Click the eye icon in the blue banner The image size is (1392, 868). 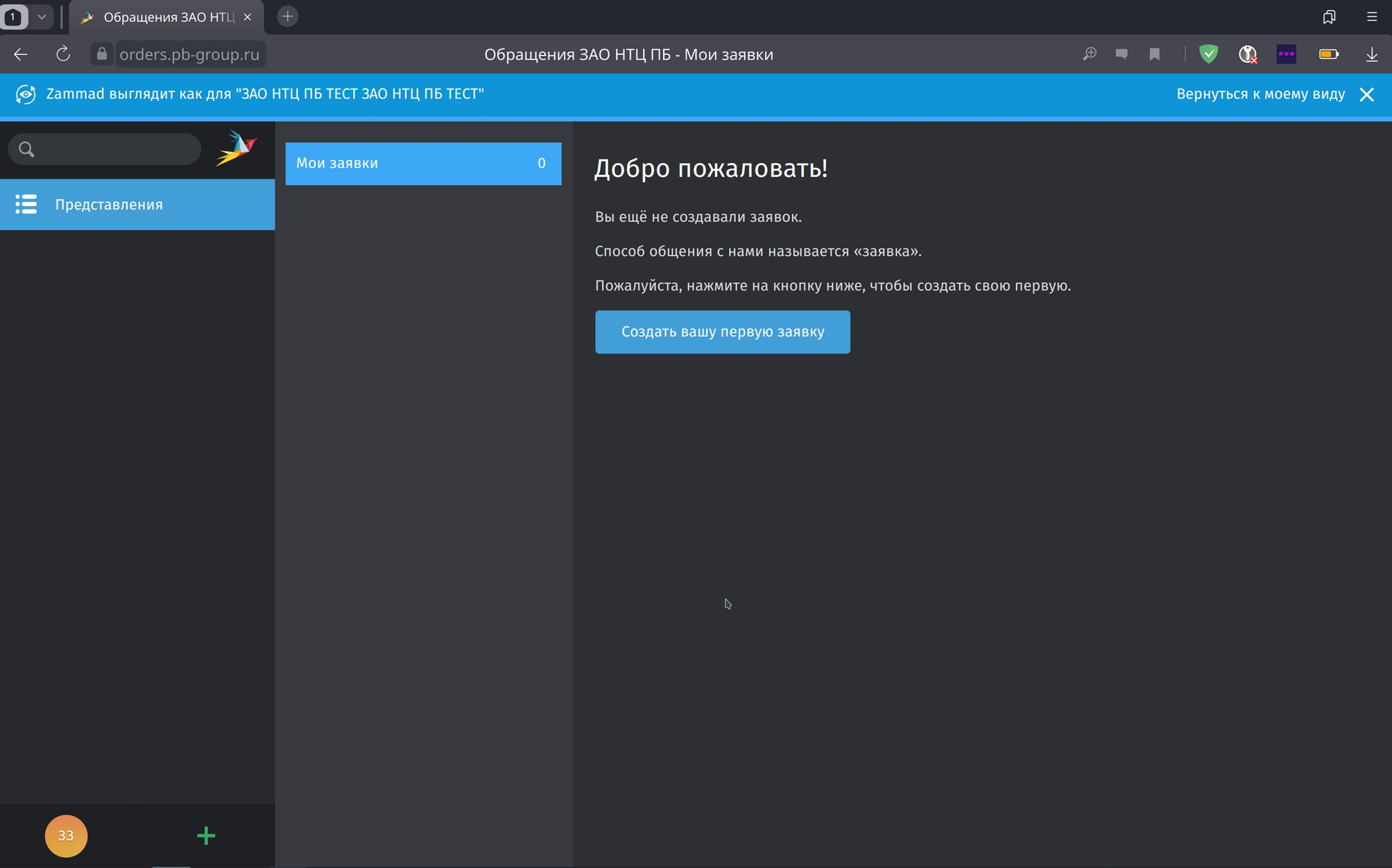pyautogui.click(x=26, y=94)
